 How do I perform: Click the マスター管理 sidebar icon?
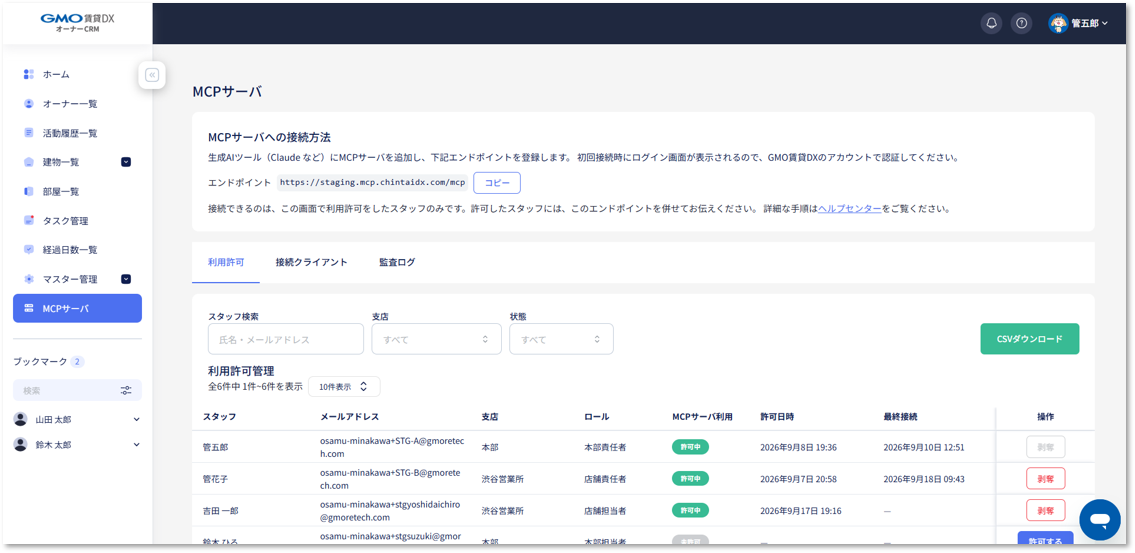pyautogui.click(x=29, y=279)
